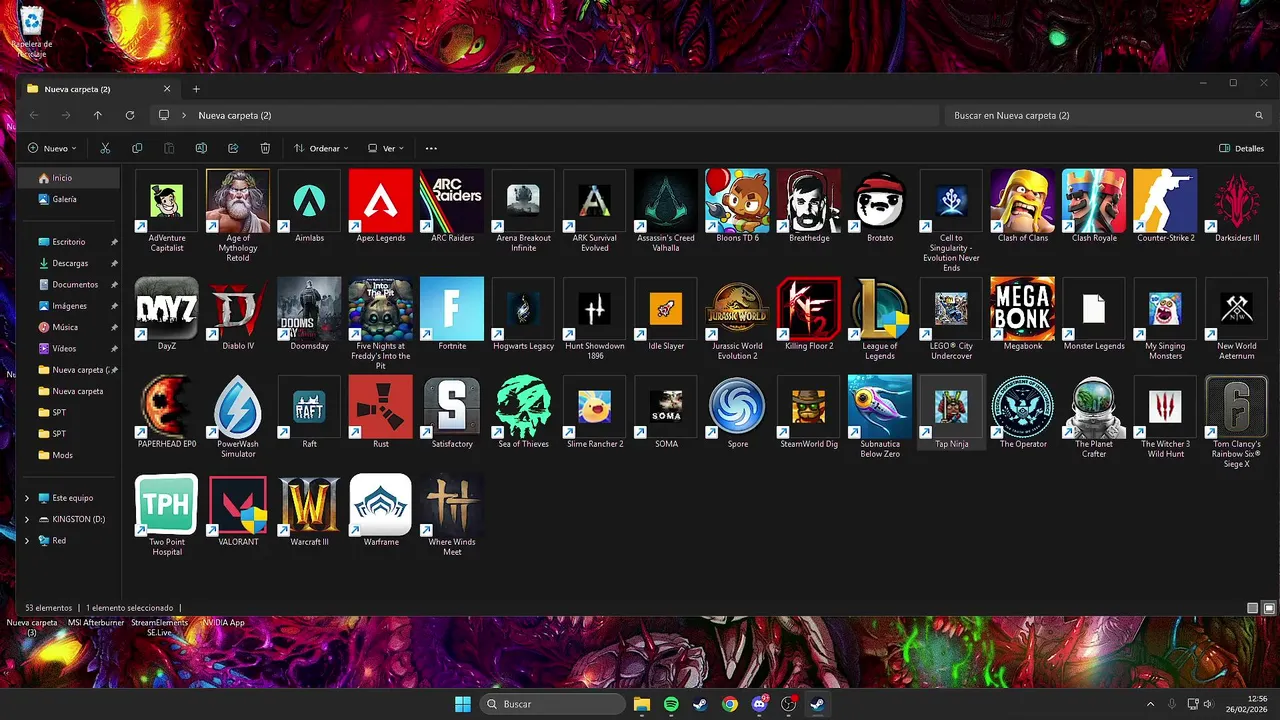Click the address bar path Nueva carpeta (2)

234,115
